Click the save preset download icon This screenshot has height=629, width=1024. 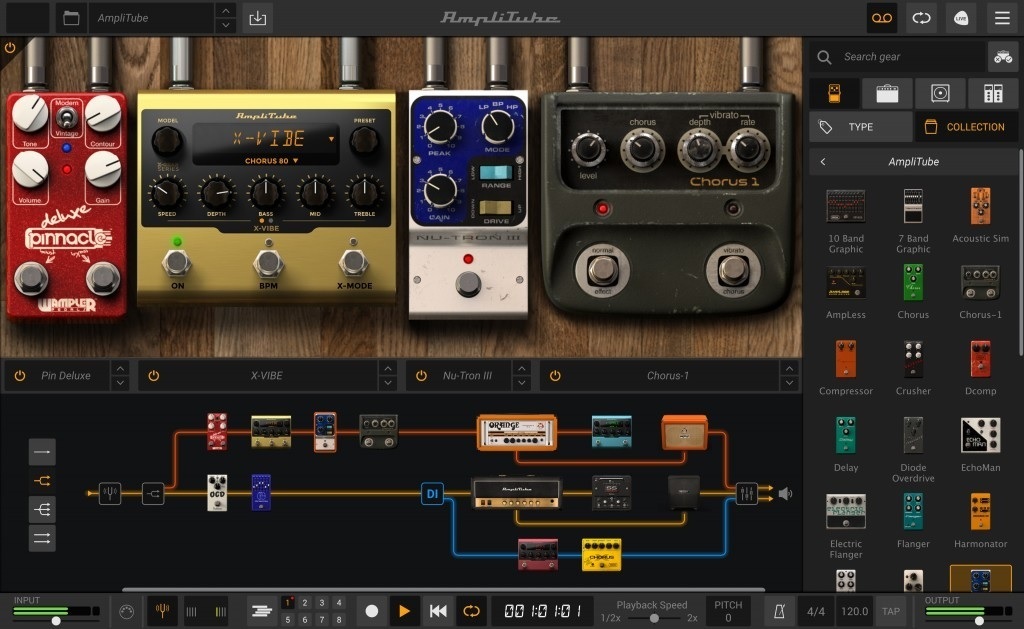pyautogui.click(x=257, y=18)
